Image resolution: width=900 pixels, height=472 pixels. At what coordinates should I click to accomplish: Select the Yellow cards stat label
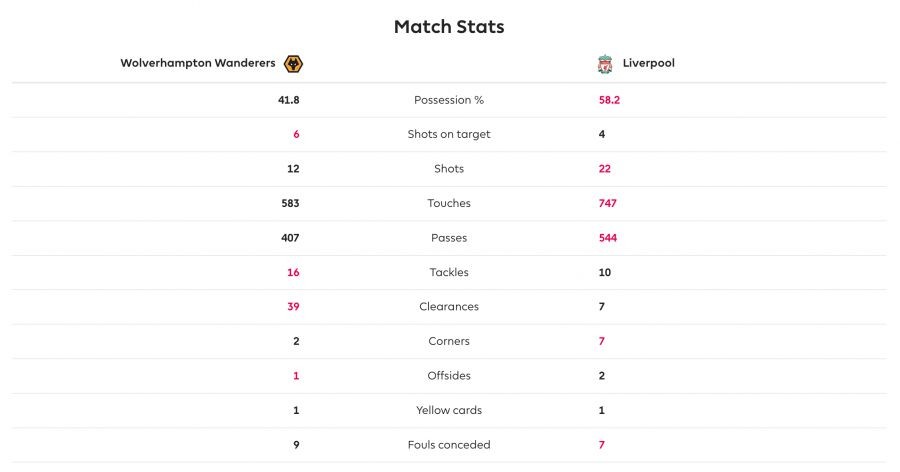coord(449,410)
